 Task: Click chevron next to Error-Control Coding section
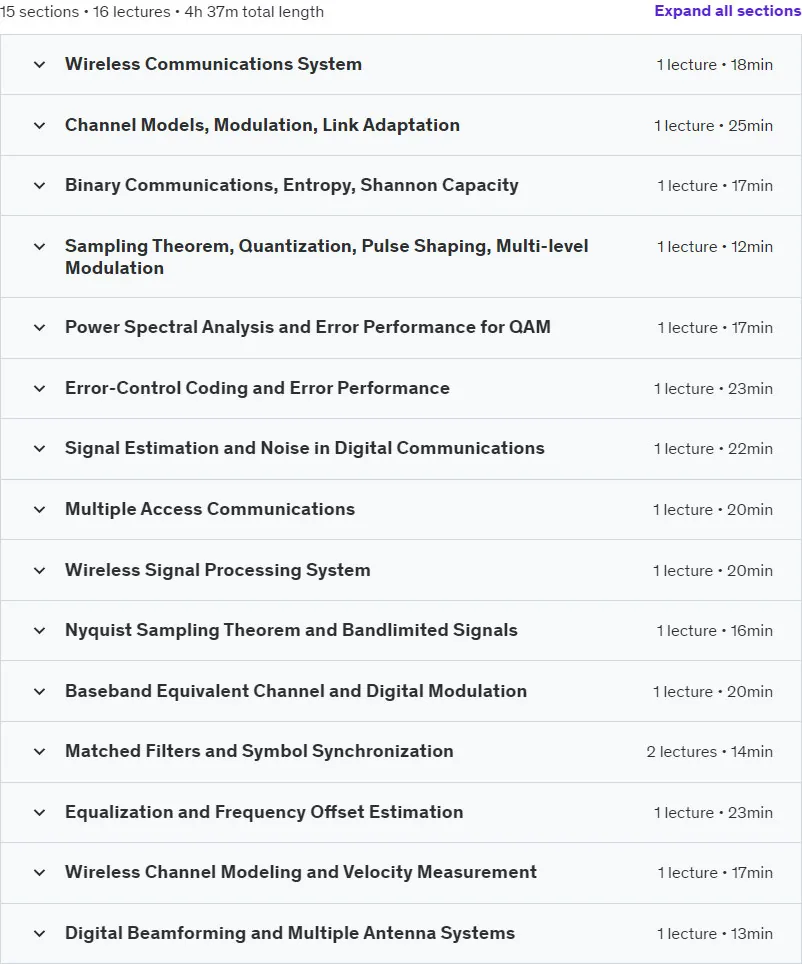coord(39,389)
